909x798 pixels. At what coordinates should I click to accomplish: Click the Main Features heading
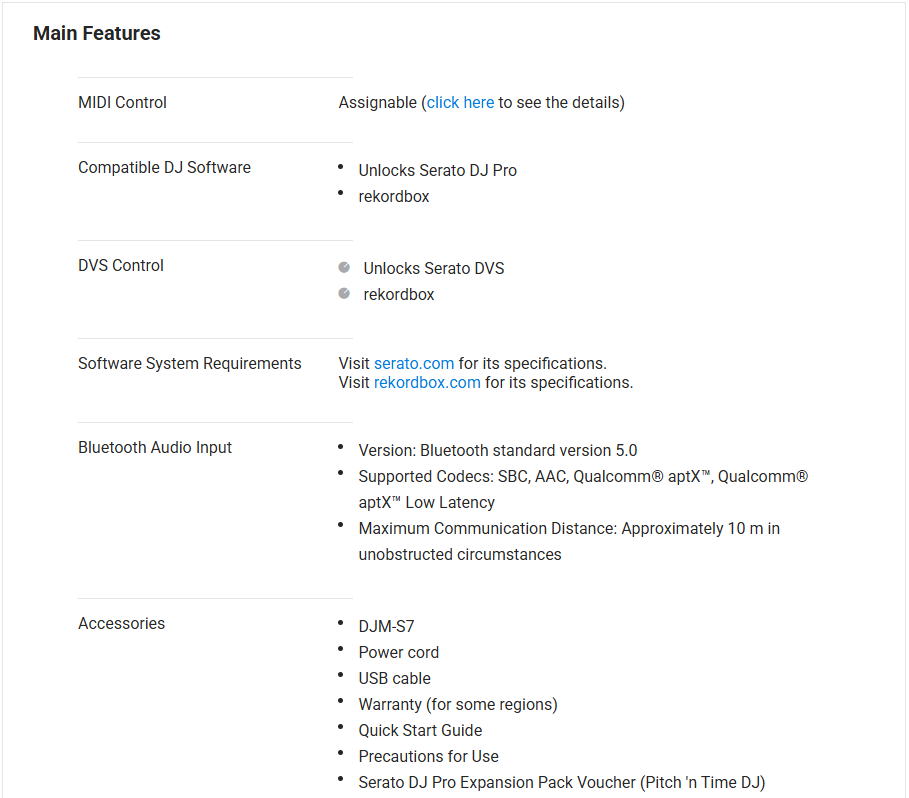tap(97, 33)
